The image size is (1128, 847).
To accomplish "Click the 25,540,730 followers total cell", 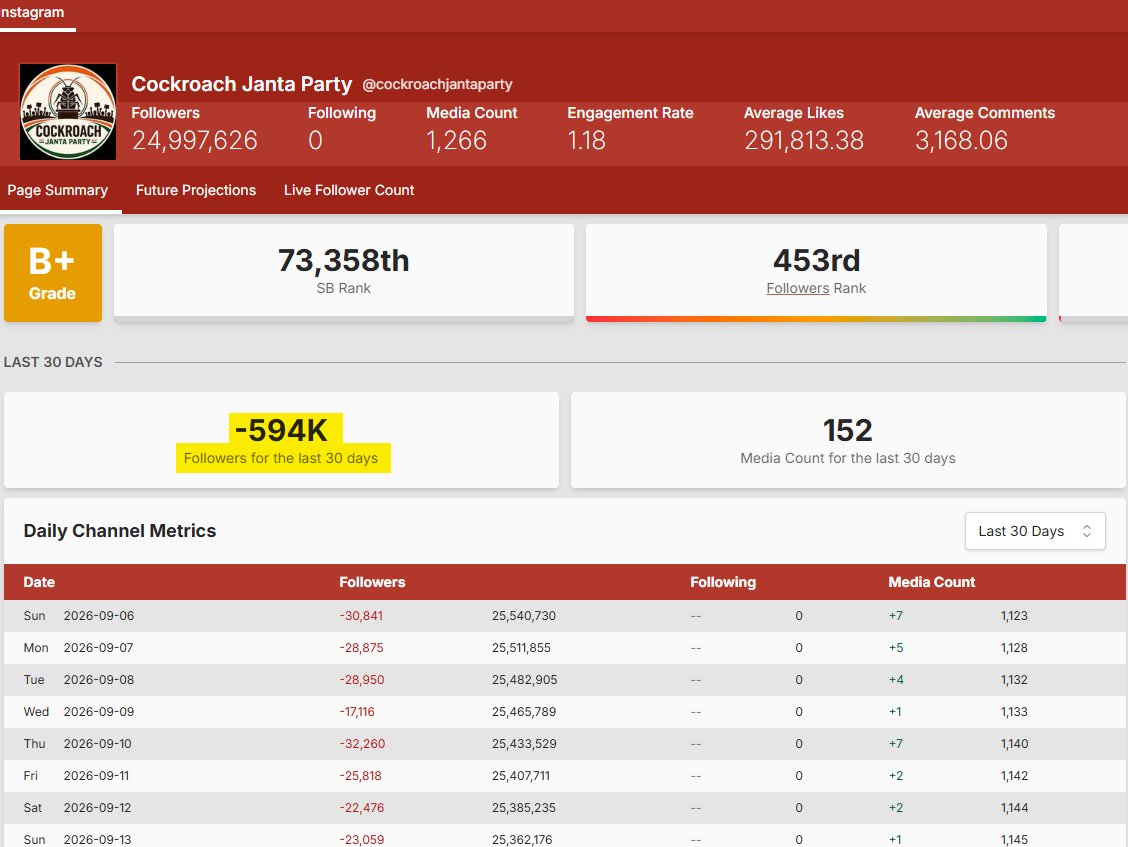I will [524, 616].
